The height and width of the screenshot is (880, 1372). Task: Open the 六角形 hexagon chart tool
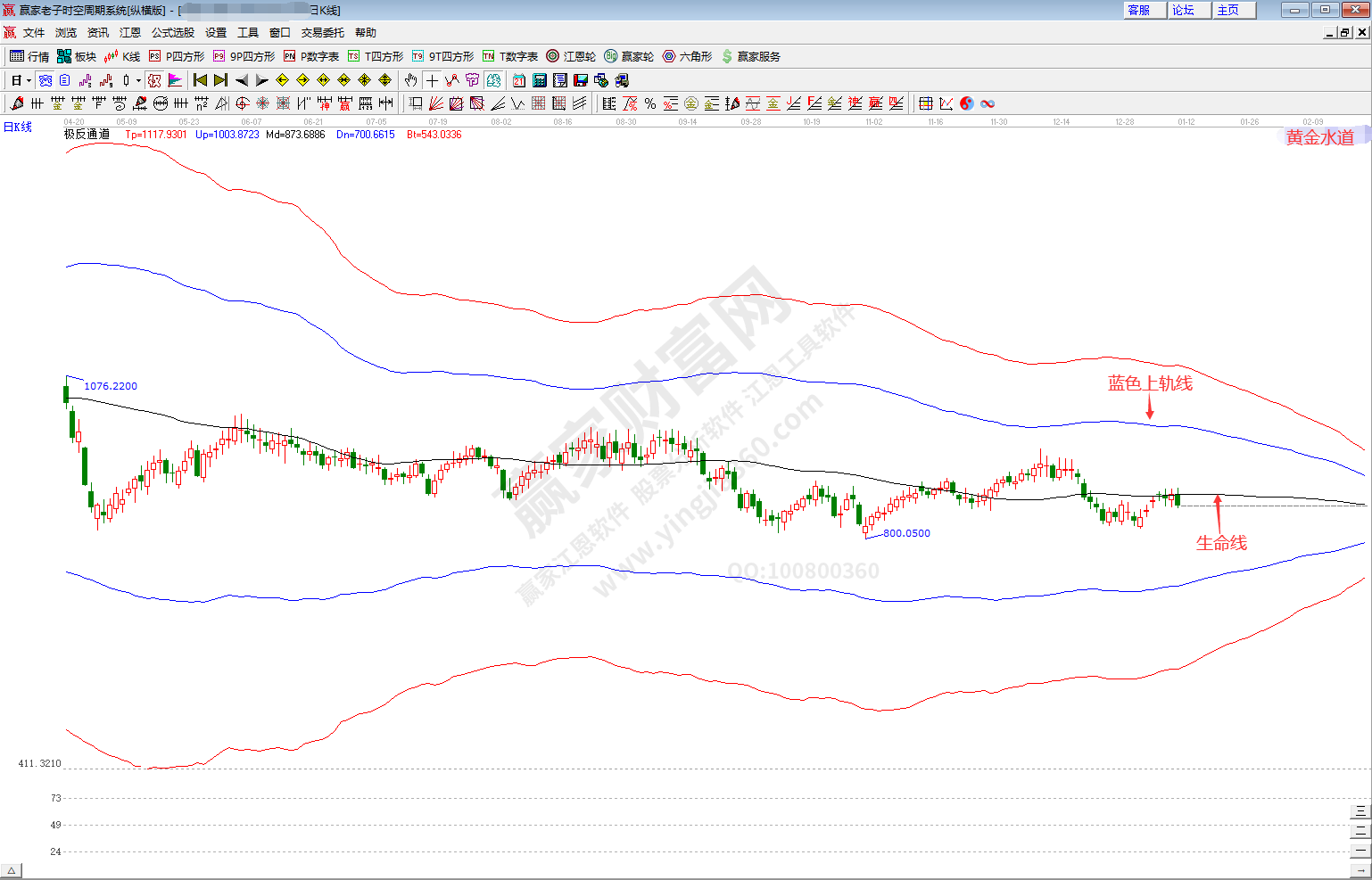coord(687,56)
